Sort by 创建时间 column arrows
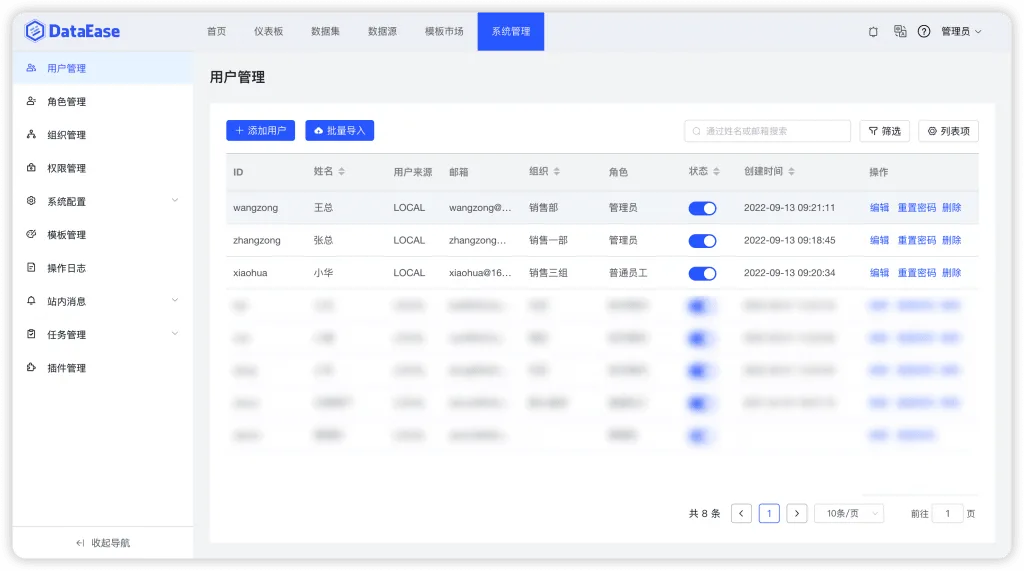 click(x=791, y=171)
